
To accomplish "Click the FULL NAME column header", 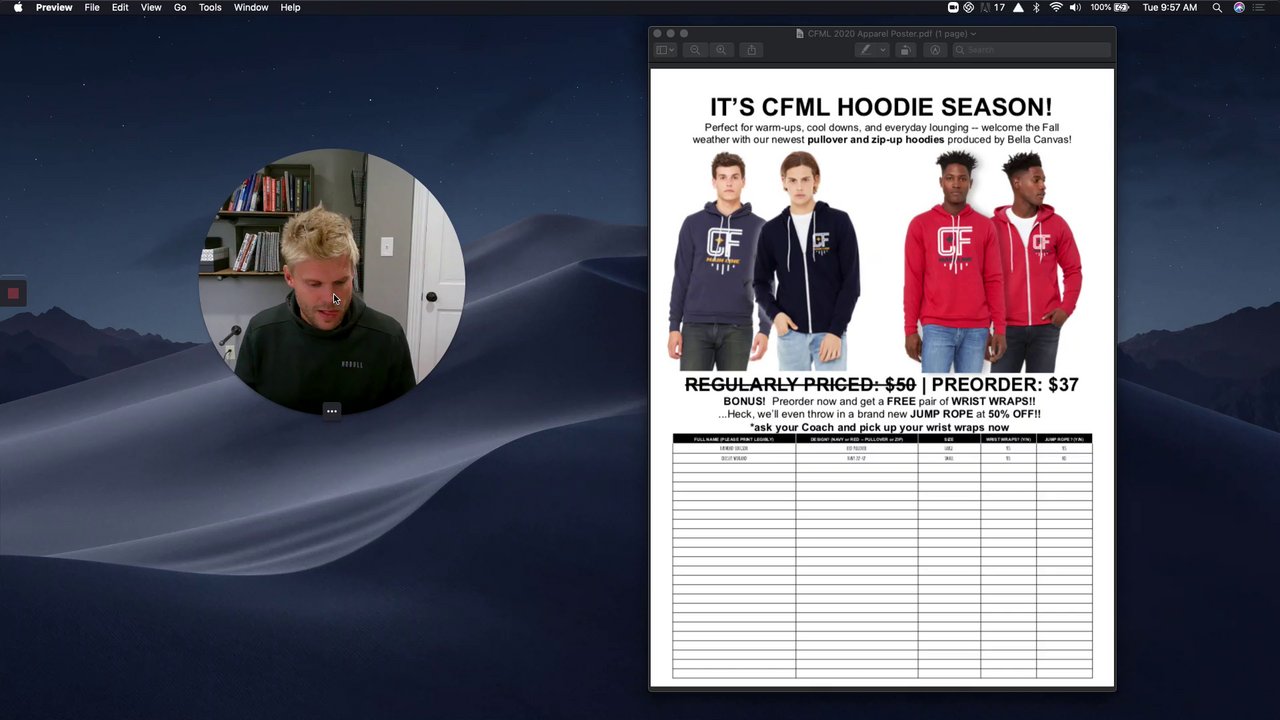I will pos(734,439).
